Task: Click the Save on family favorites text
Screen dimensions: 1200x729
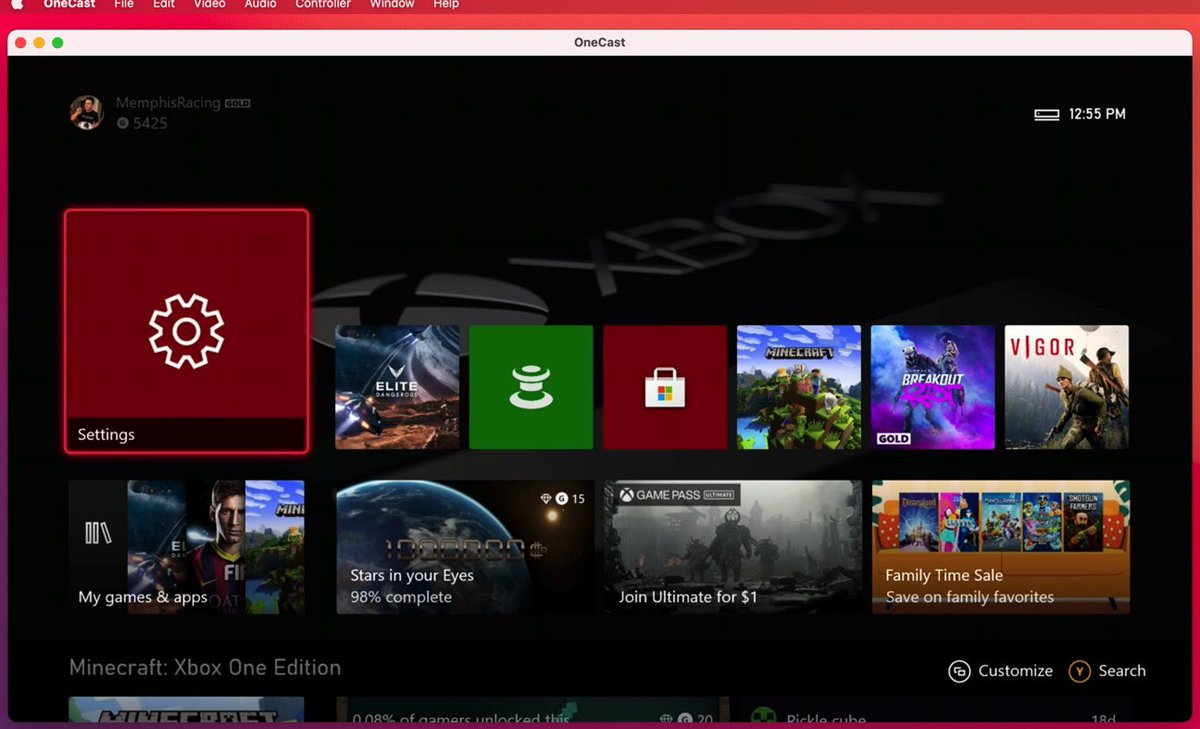Action: [970, 597]
